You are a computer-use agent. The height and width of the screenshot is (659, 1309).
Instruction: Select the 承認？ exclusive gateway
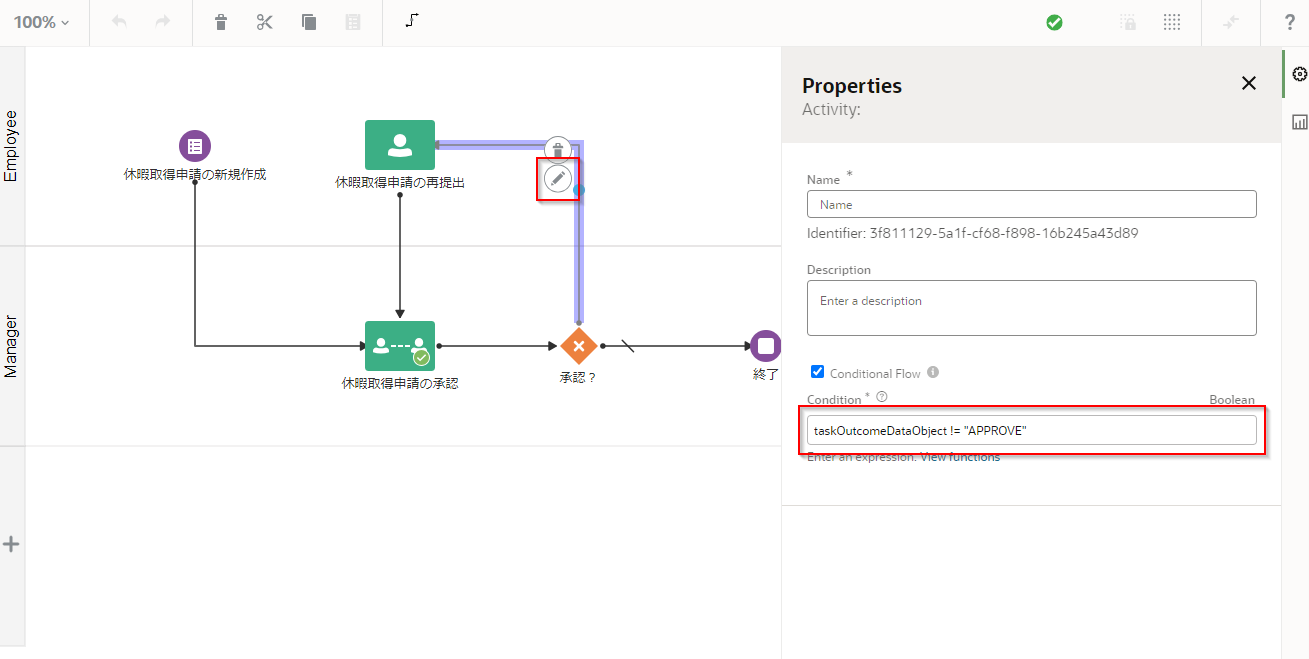[x=578, y=346]
